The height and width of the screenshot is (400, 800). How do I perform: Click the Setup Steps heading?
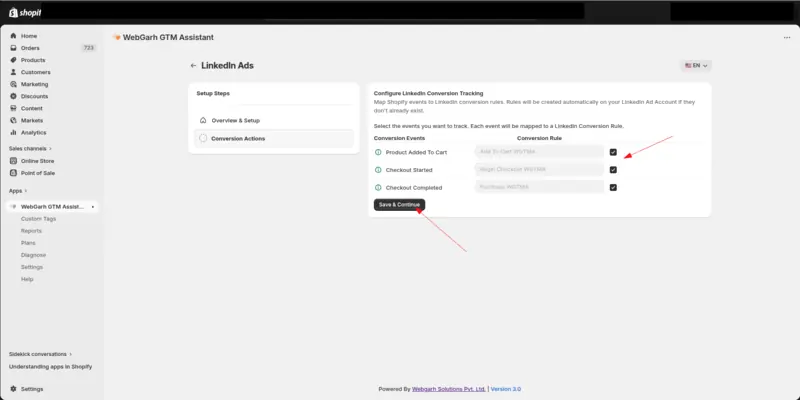click(213, 94)
